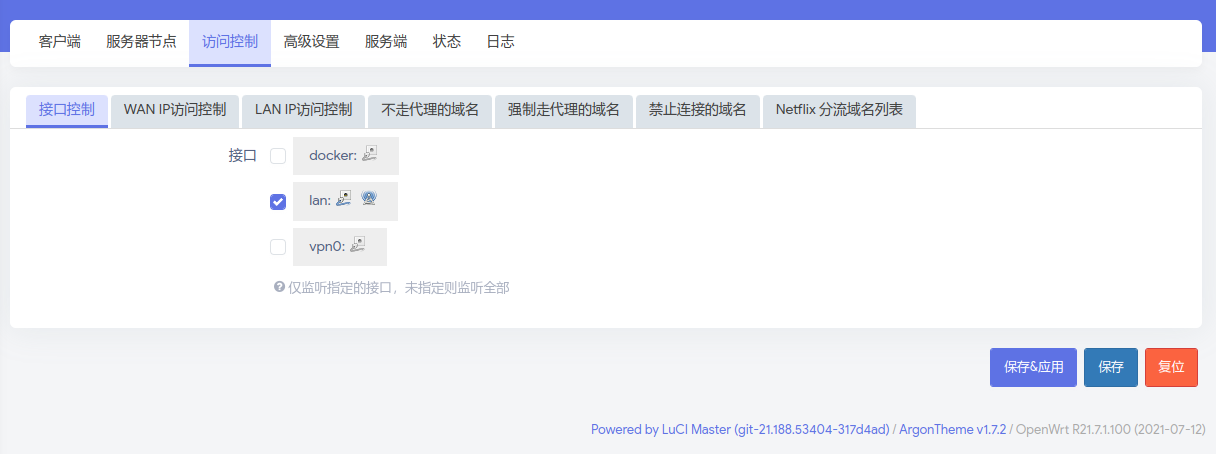This screenshot has height=454, width=1216.
Task: Open the 高级设置 tab
Action: [311, 42]
